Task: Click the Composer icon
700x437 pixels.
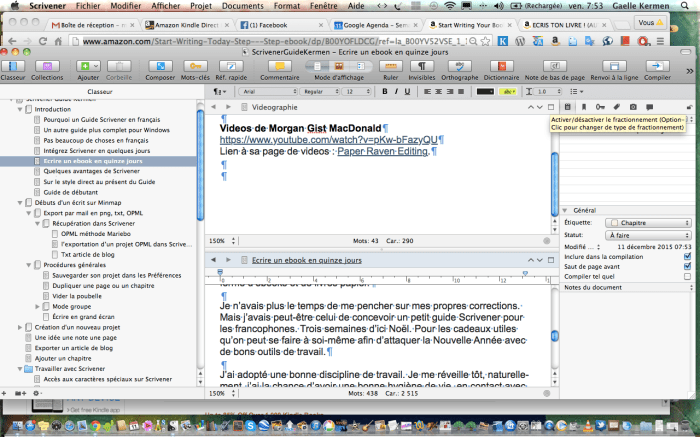Action: (x=160, y=66)
